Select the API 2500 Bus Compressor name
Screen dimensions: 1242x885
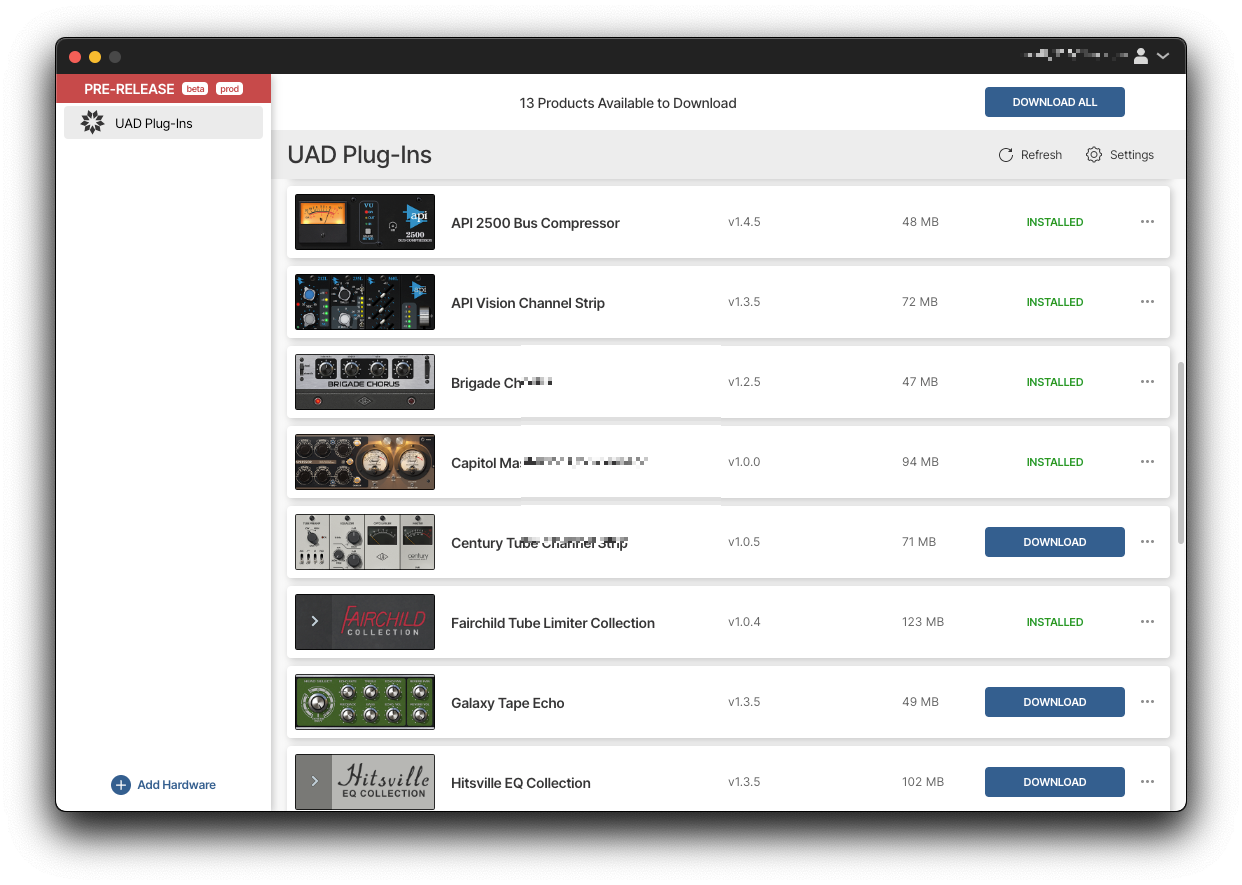pyautogui.click(x=535, y=223)
